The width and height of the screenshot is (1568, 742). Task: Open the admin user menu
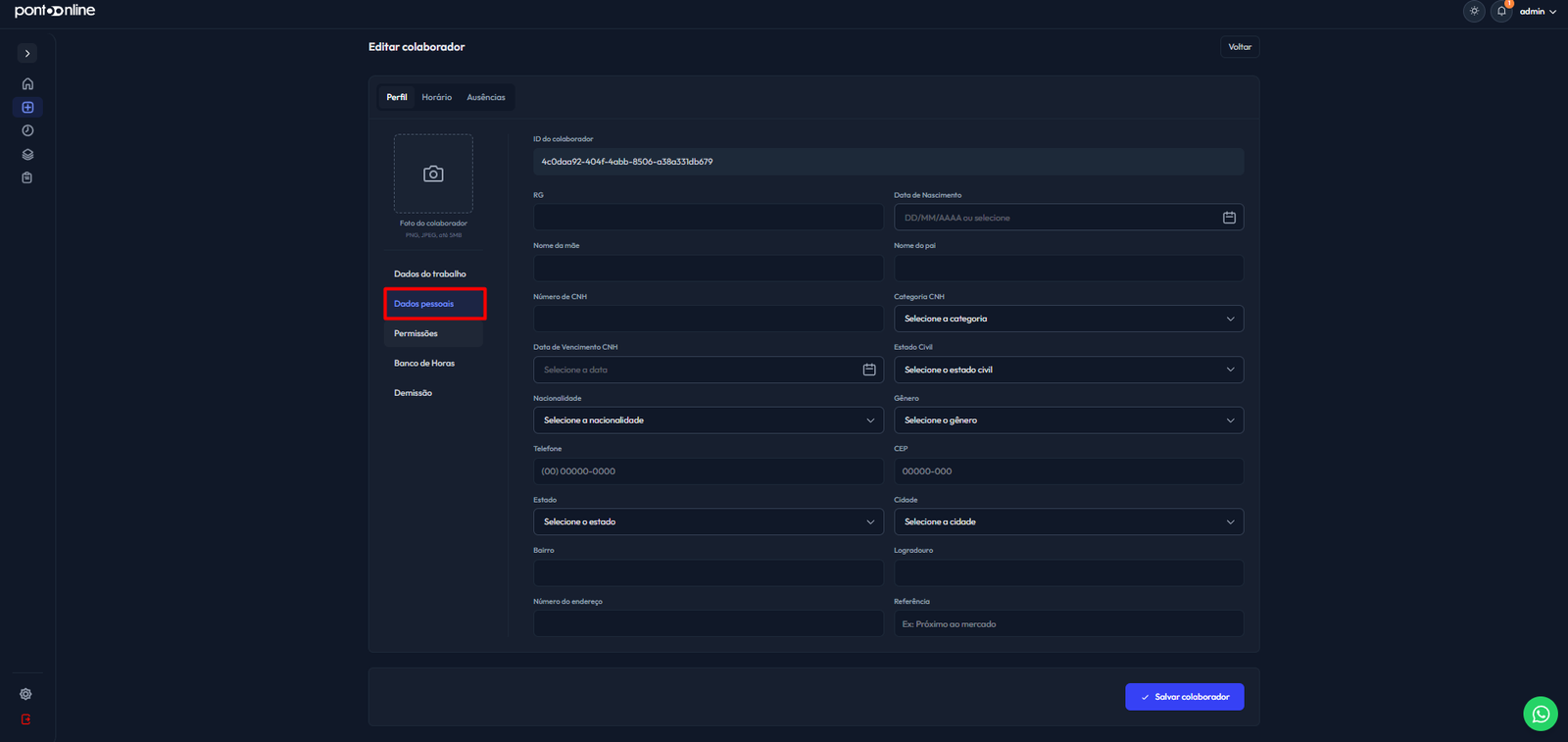click(x=1538, y=12)
